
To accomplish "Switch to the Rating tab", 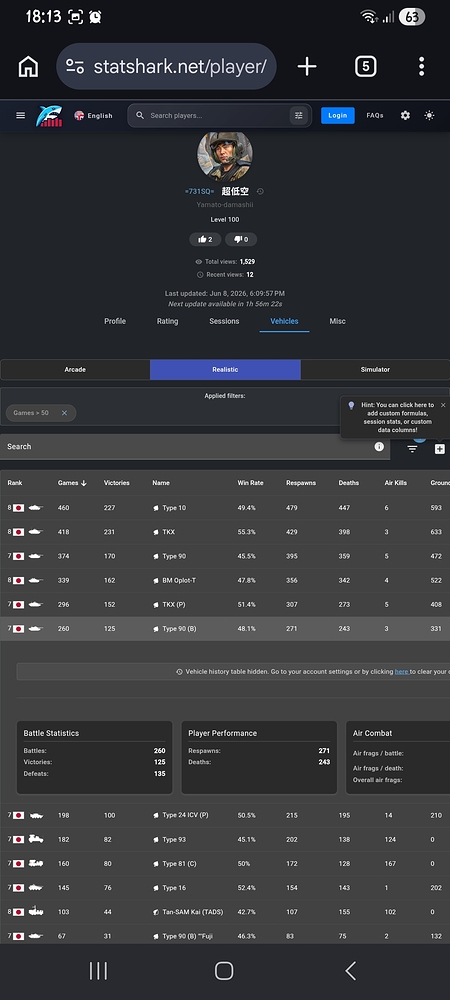I will tap(168, 321).
